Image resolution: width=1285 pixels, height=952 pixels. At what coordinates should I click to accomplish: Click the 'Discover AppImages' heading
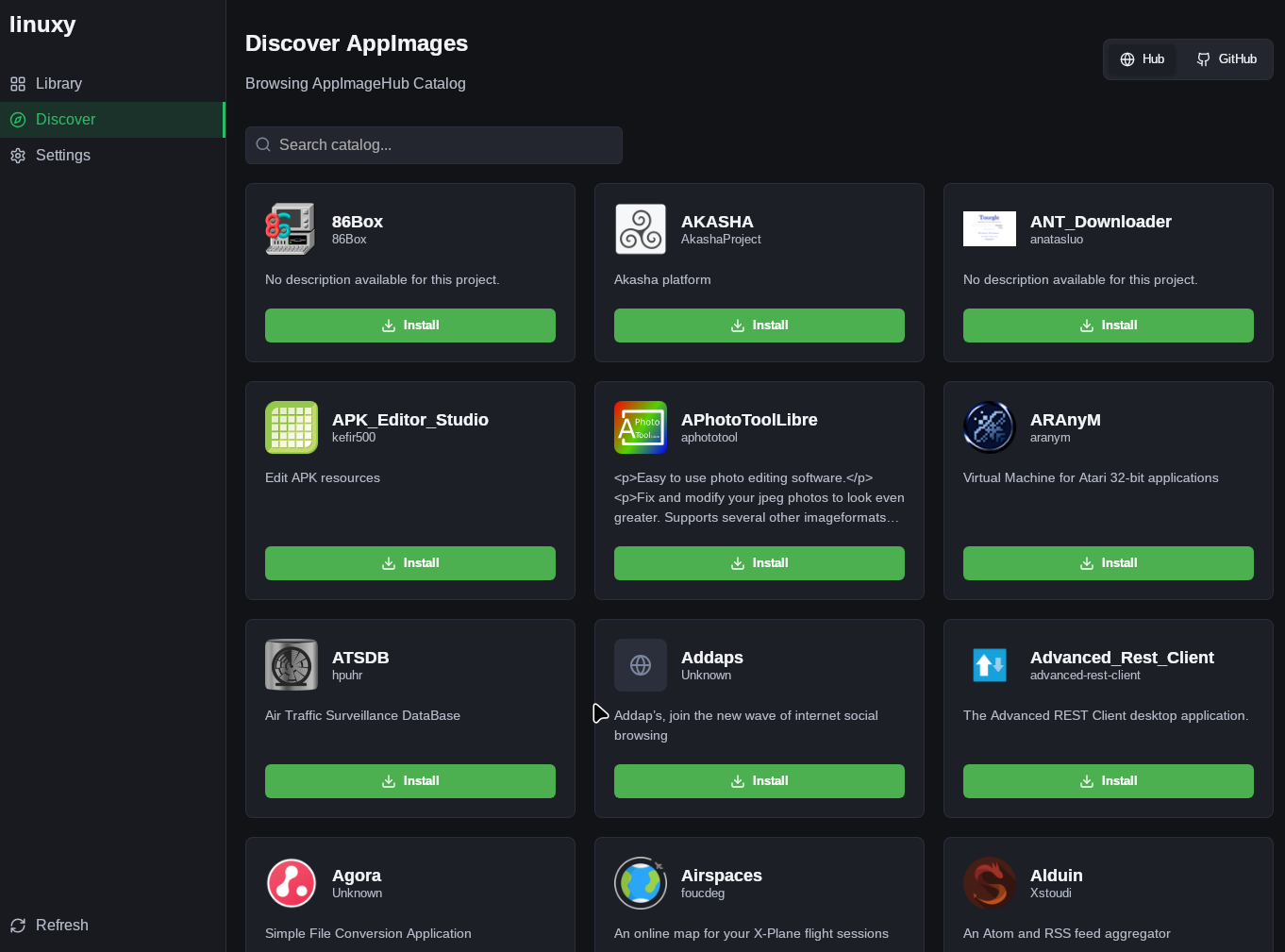tap(357, 43)
